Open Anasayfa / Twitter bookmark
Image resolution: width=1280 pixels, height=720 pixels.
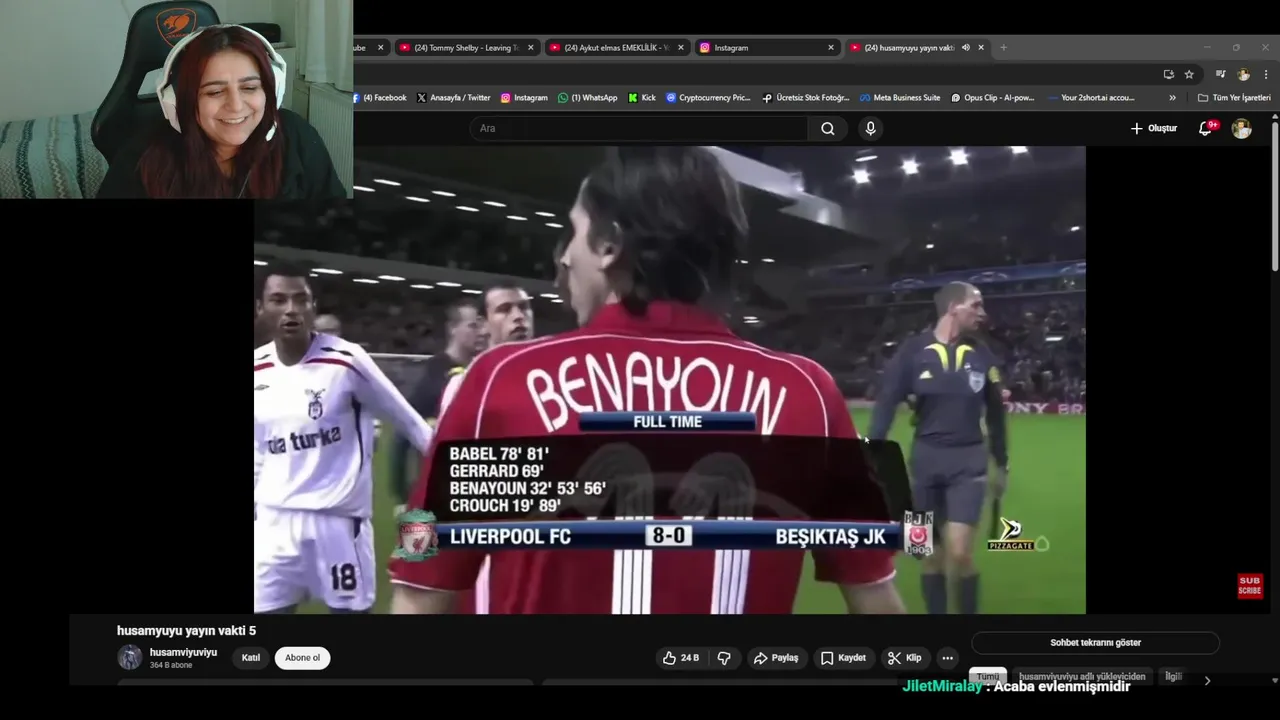tap(453, 98)
